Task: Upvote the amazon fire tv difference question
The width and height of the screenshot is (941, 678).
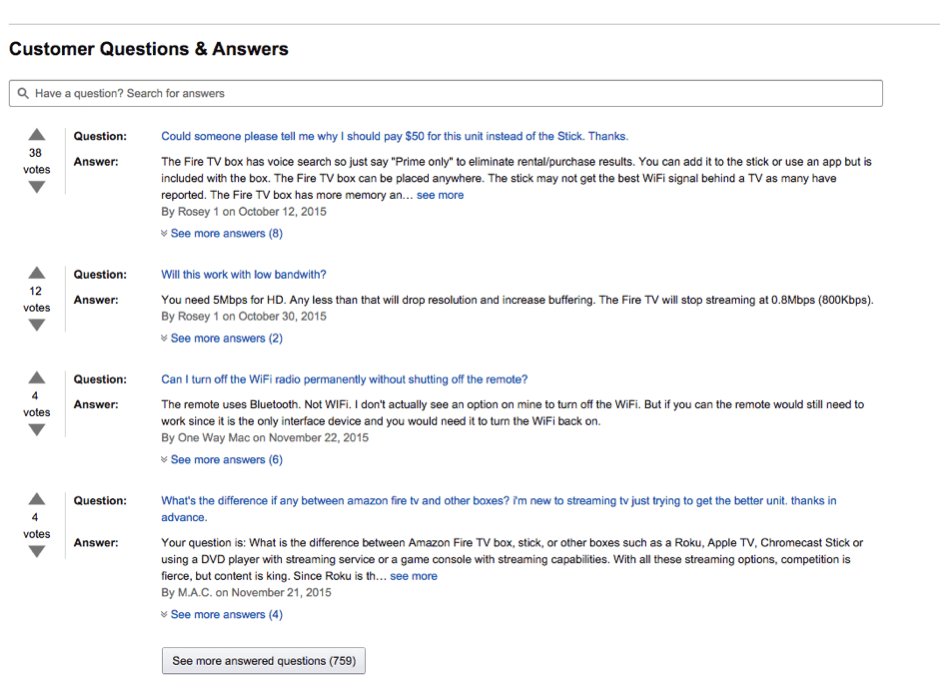Action: 37,499
